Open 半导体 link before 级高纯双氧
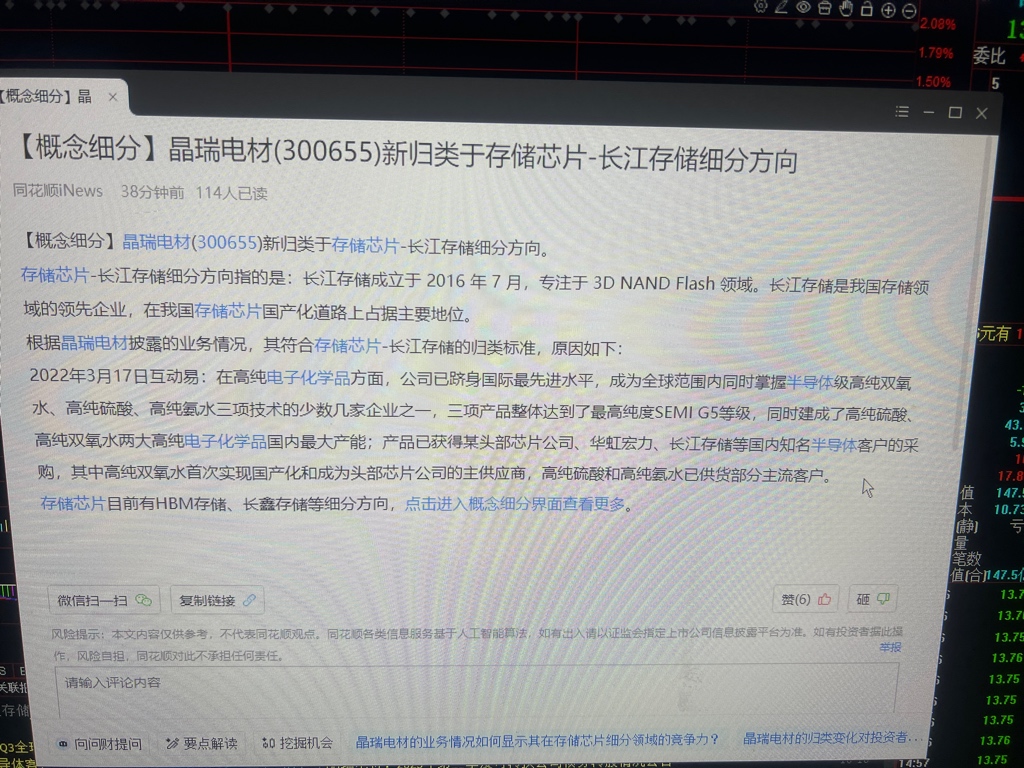1024x768 pixels. (810, 382)
